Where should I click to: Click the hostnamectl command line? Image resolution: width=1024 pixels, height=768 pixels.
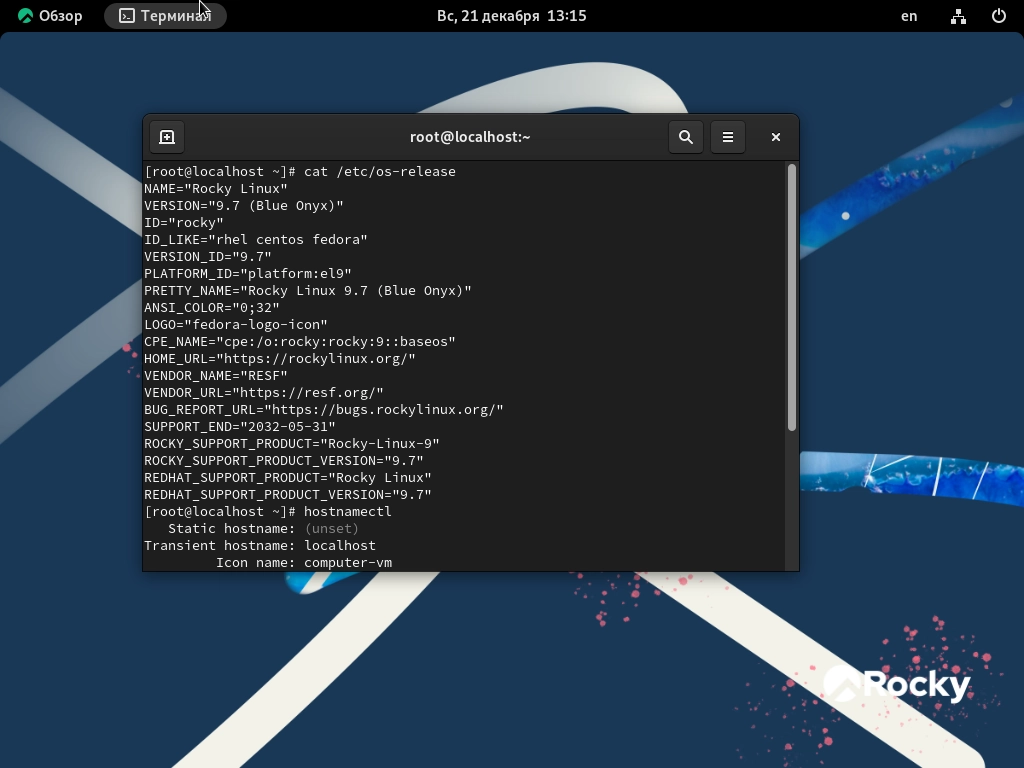pyautogui.click(x=268, y=511)
